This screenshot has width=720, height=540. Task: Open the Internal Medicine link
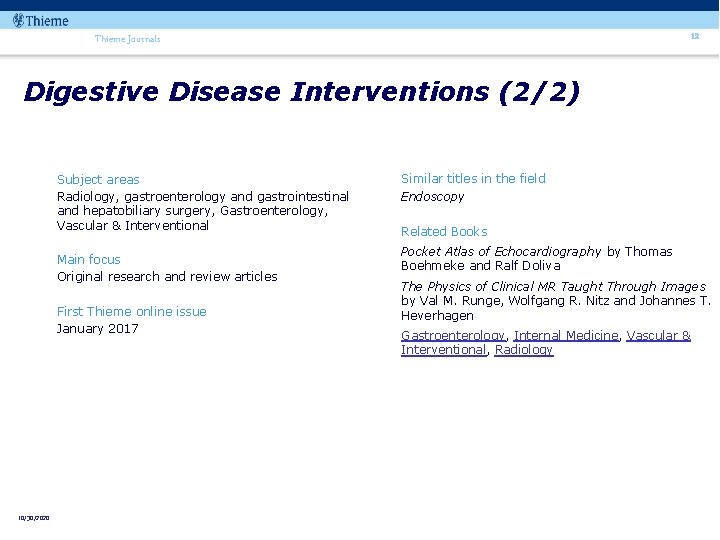click(x=566, y=336)
